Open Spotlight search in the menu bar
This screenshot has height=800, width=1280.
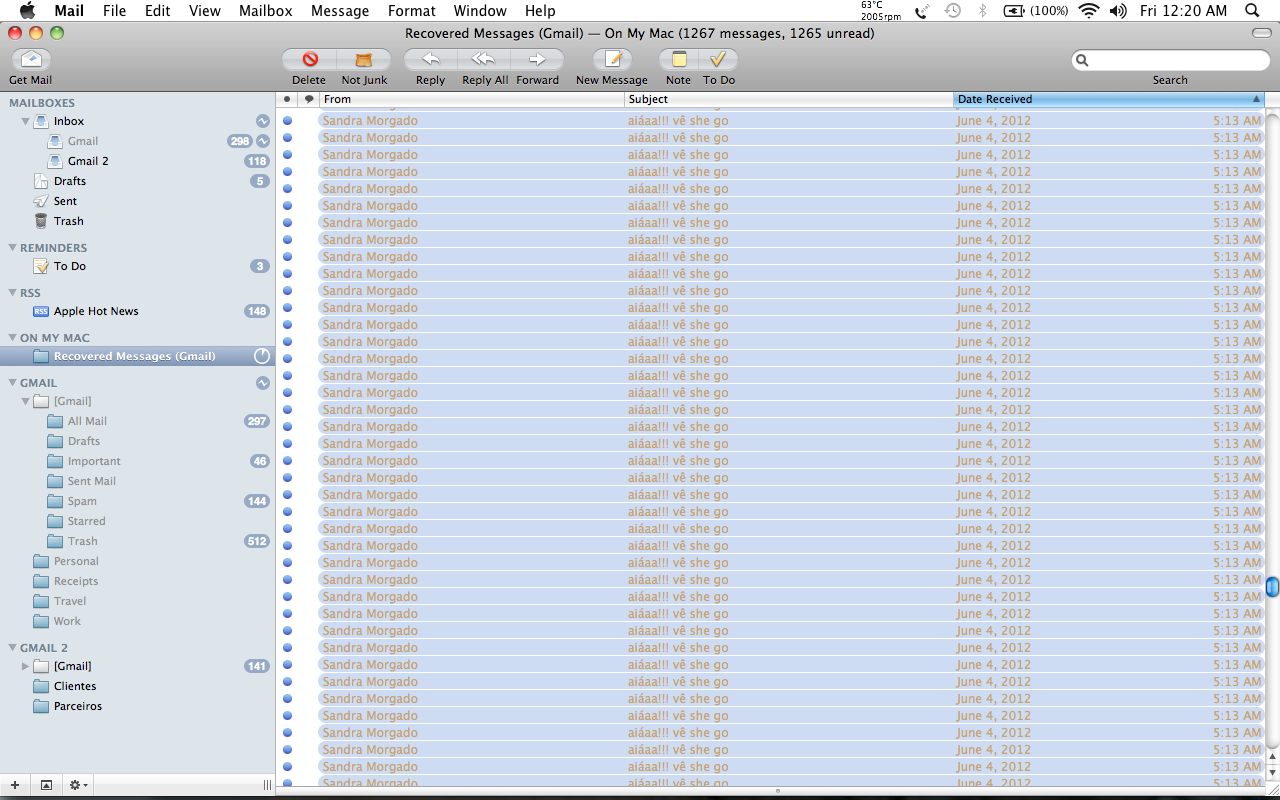(1252, 10)
